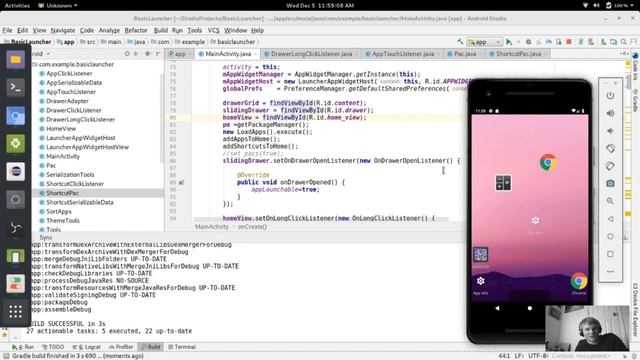Screen dimensions: 640x360
Task: Open the Profiler tool window tab
Action: click(x=121, y=347)
